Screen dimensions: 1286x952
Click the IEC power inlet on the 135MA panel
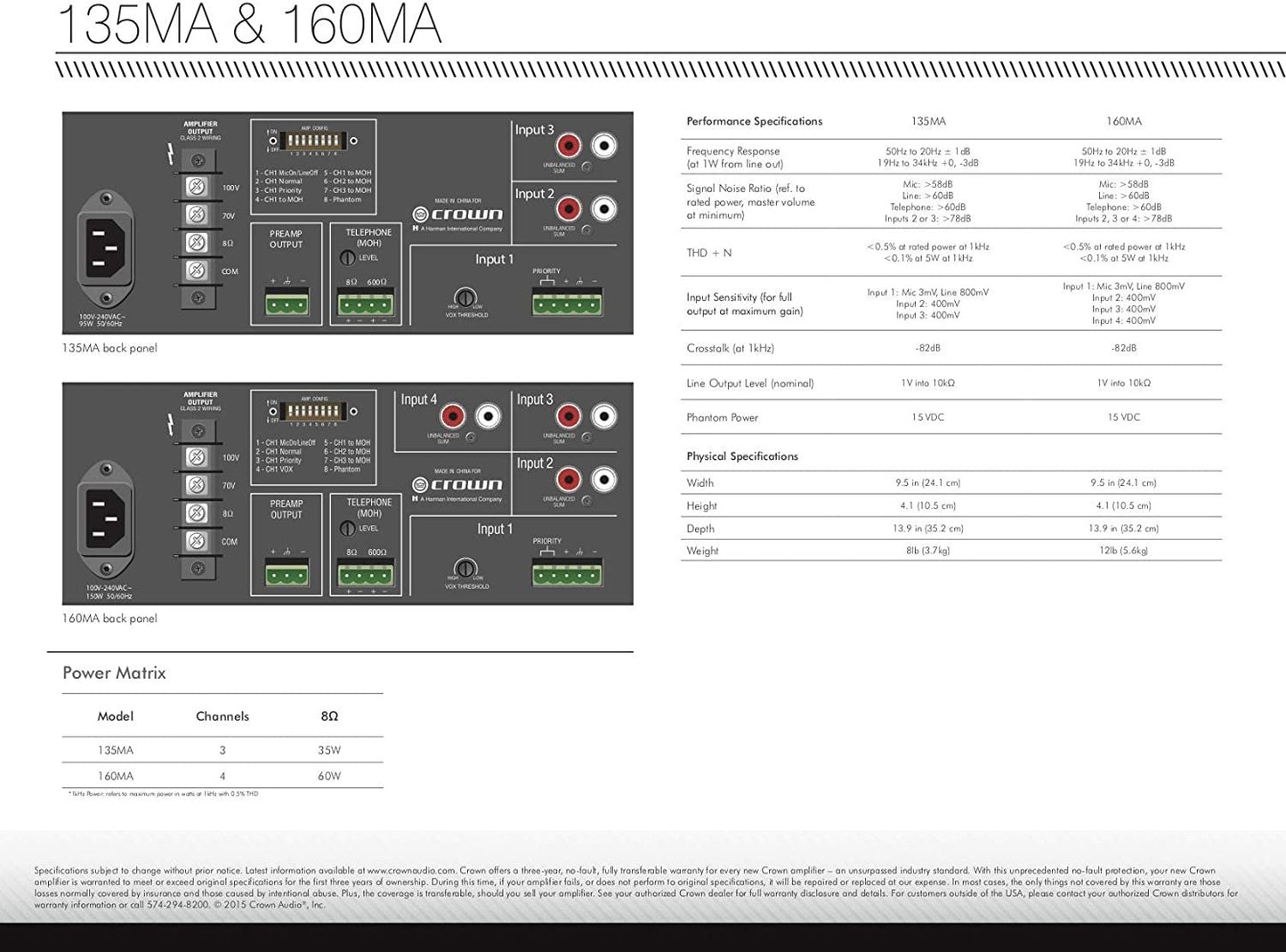click(107, 249)
